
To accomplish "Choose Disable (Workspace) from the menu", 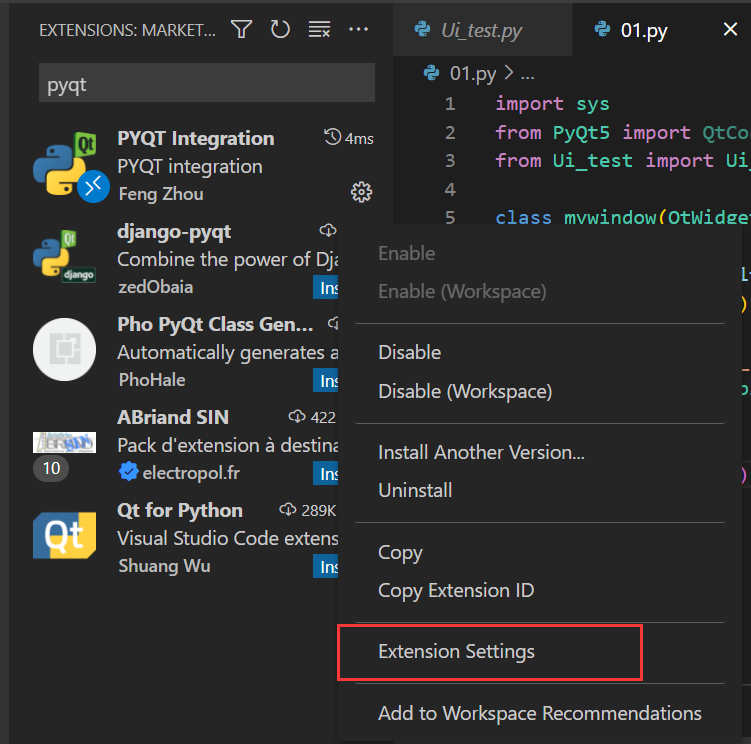I will tap(540, 391).
